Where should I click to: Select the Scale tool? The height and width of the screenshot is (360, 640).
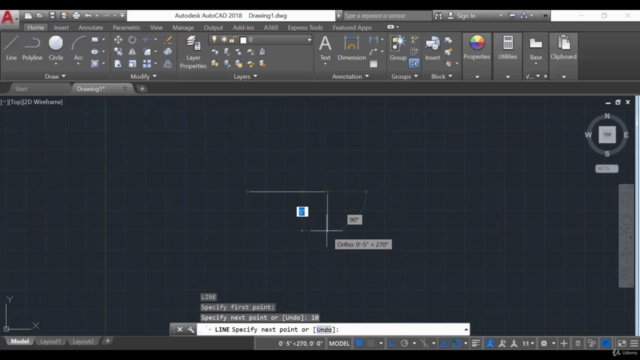coord(132,64)
